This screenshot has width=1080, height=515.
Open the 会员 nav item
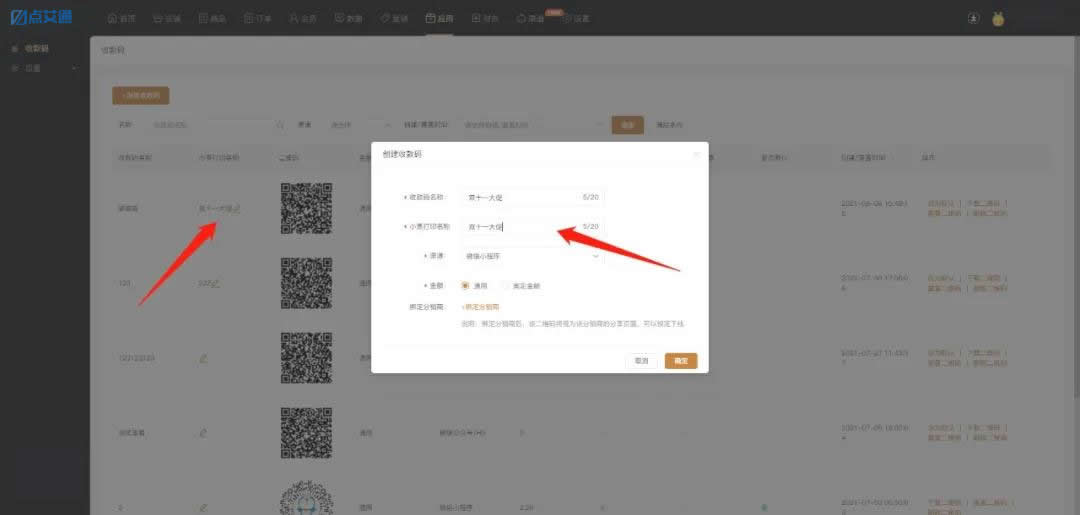pyautogui.click(x=303, y=19)
